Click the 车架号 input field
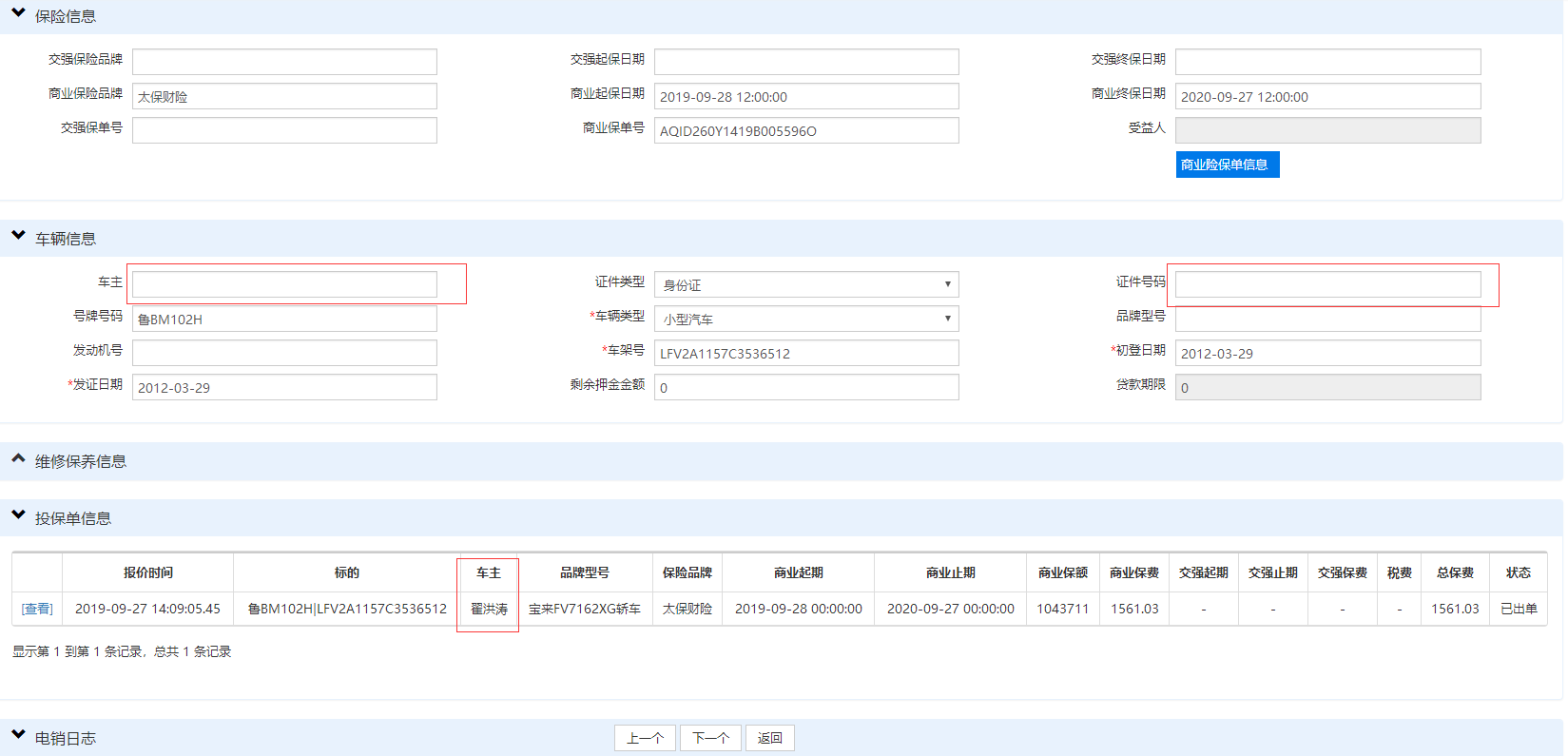This screenshot has width=1568, height=756. [x=806, y=353]
